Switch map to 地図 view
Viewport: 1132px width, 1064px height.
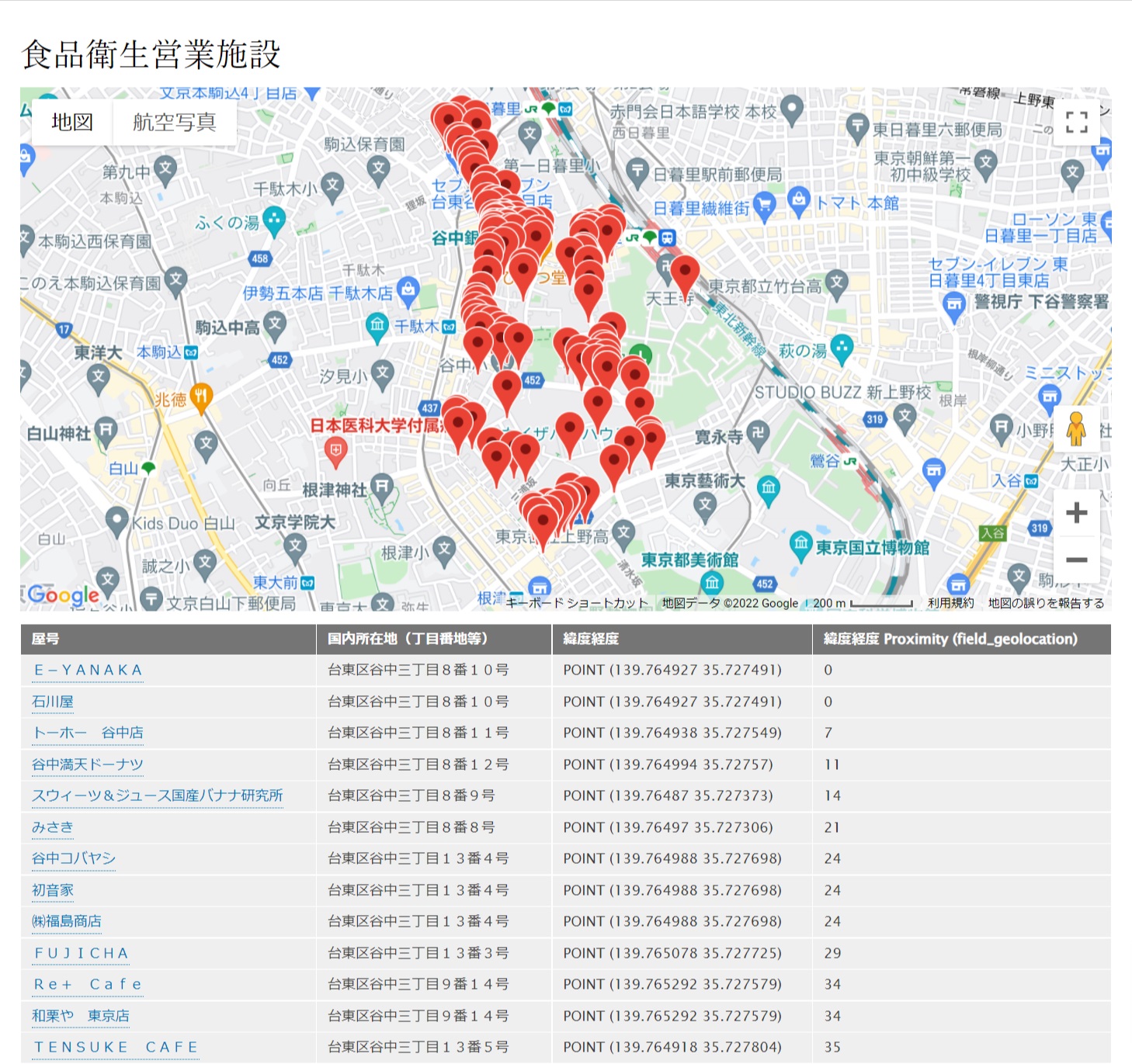coord(72,122)
